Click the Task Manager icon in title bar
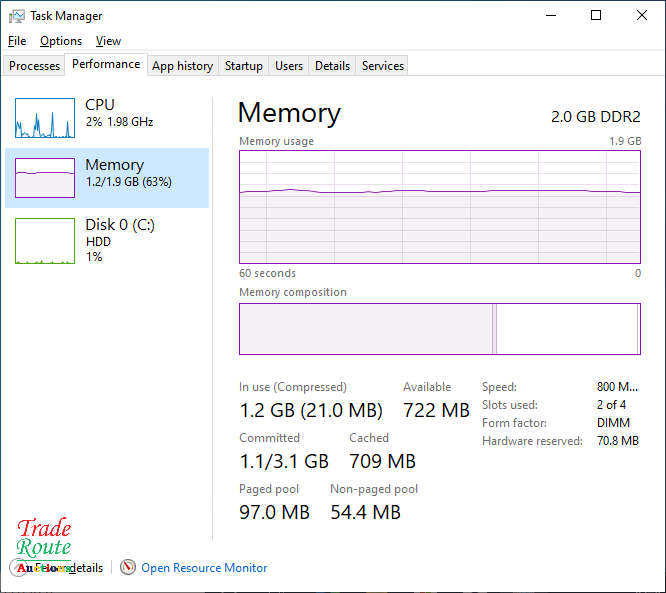The image size is (666, 593). click(16, 16)
